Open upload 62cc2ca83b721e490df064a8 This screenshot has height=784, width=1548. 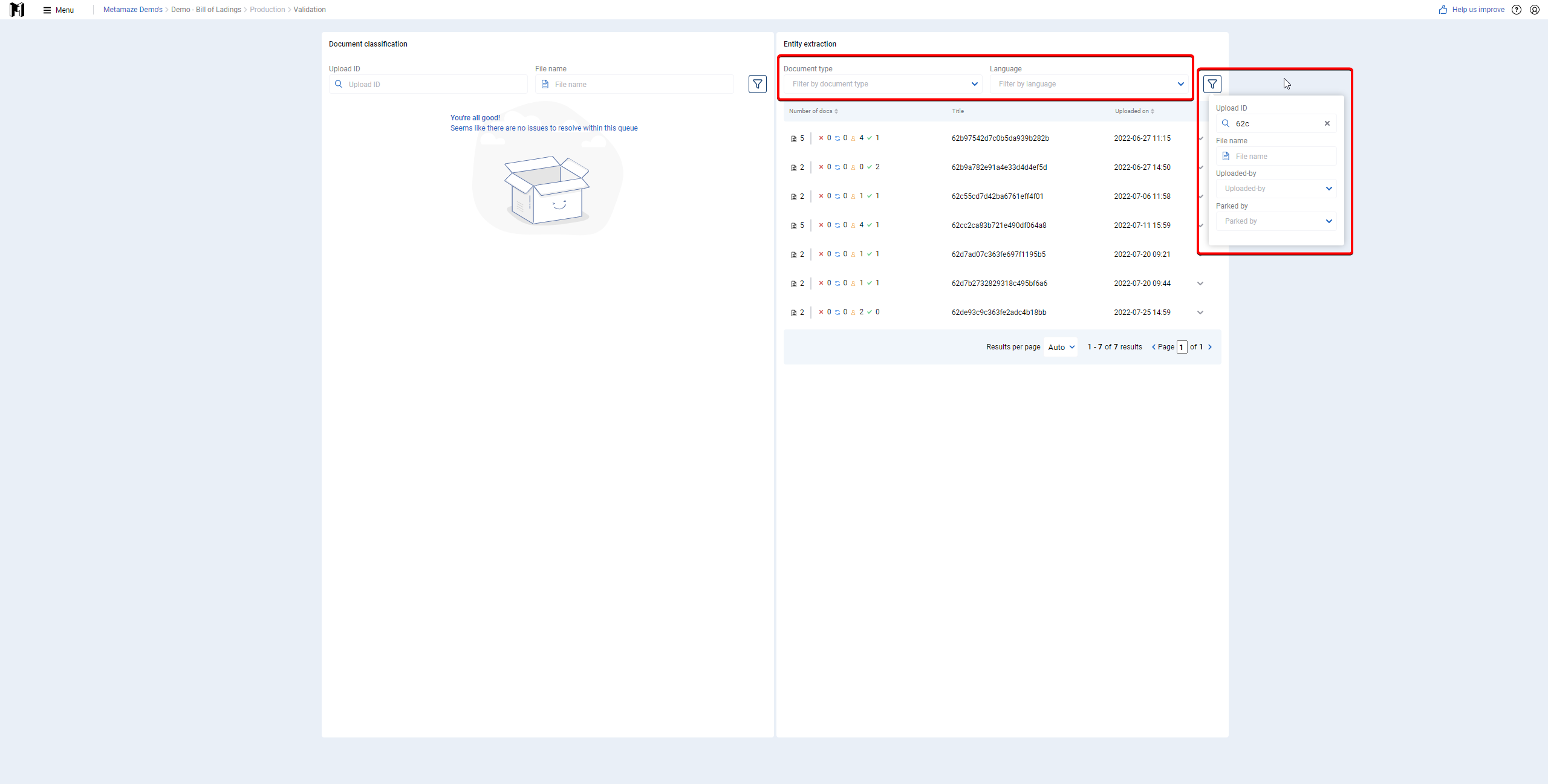pos(999,225)
